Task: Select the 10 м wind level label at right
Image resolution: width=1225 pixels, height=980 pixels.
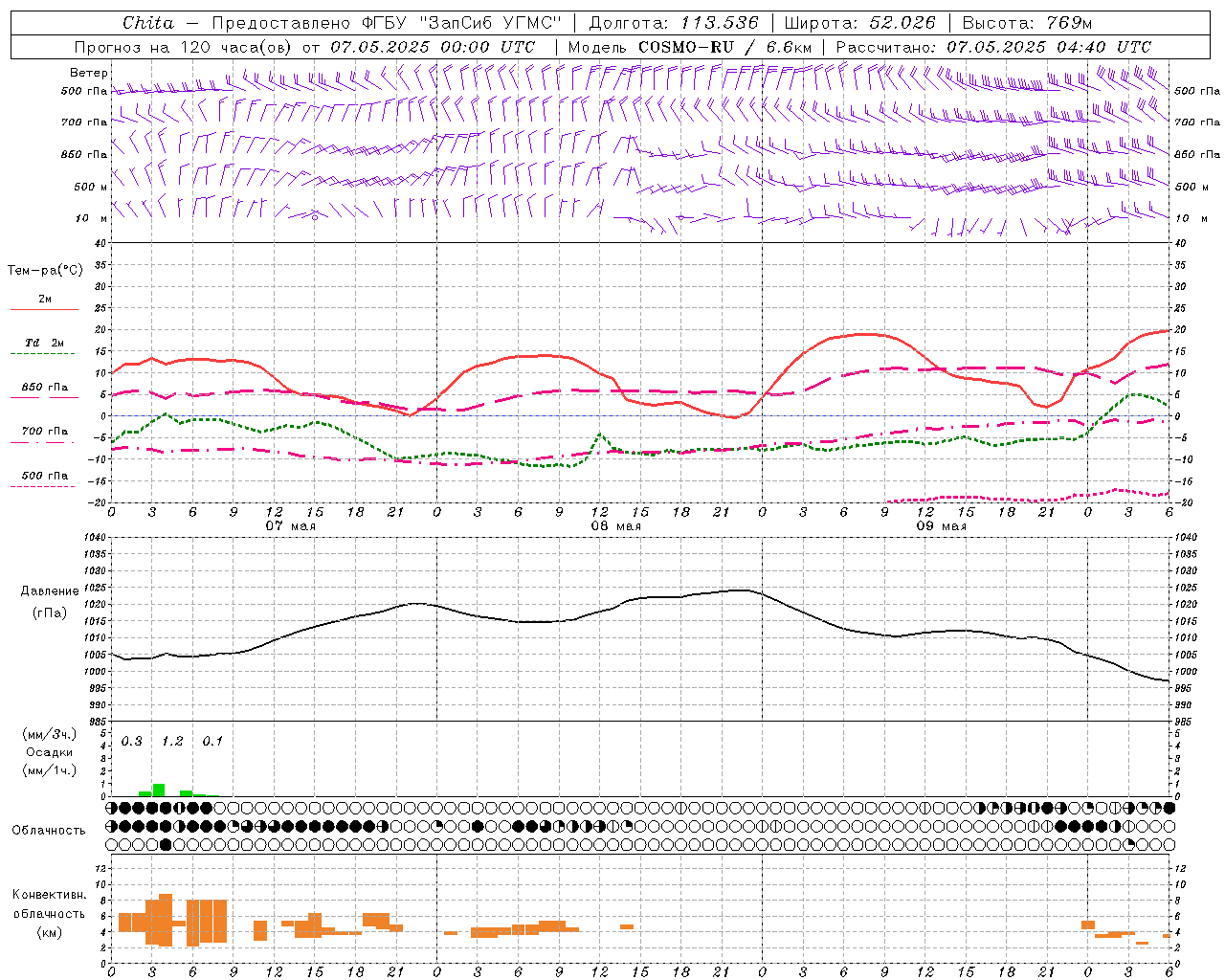Action: 1192,218
